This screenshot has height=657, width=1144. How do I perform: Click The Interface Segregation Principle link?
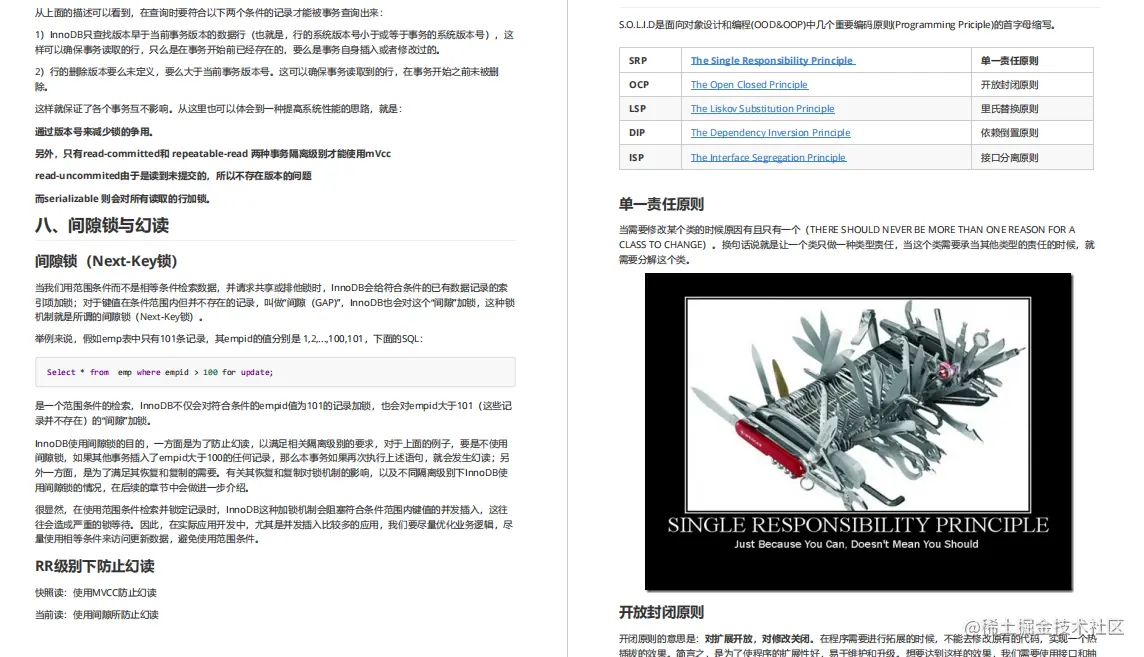point(766,157)
